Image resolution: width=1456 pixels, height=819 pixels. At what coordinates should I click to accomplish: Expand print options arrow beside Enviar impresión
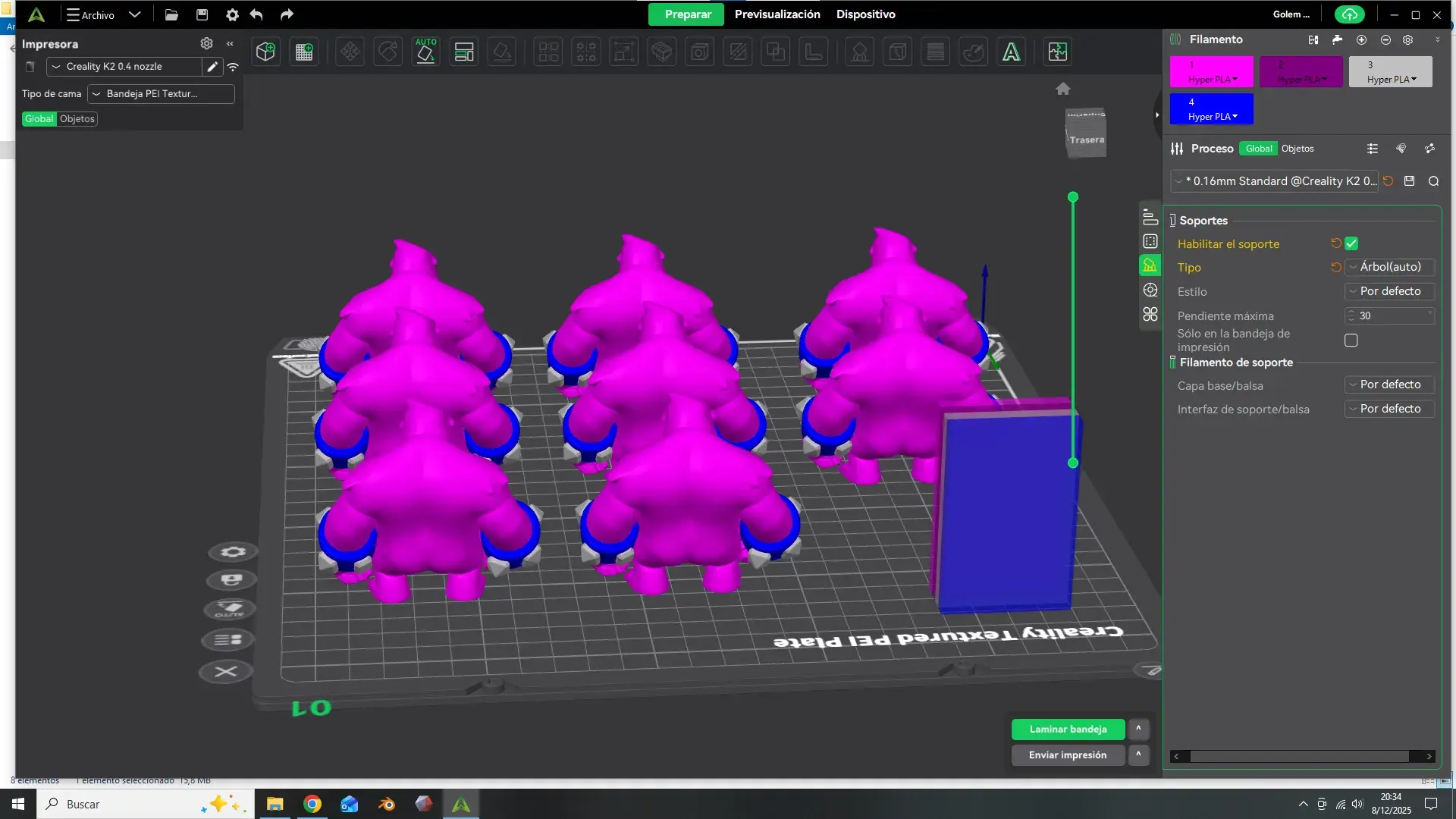[1138, 755]
